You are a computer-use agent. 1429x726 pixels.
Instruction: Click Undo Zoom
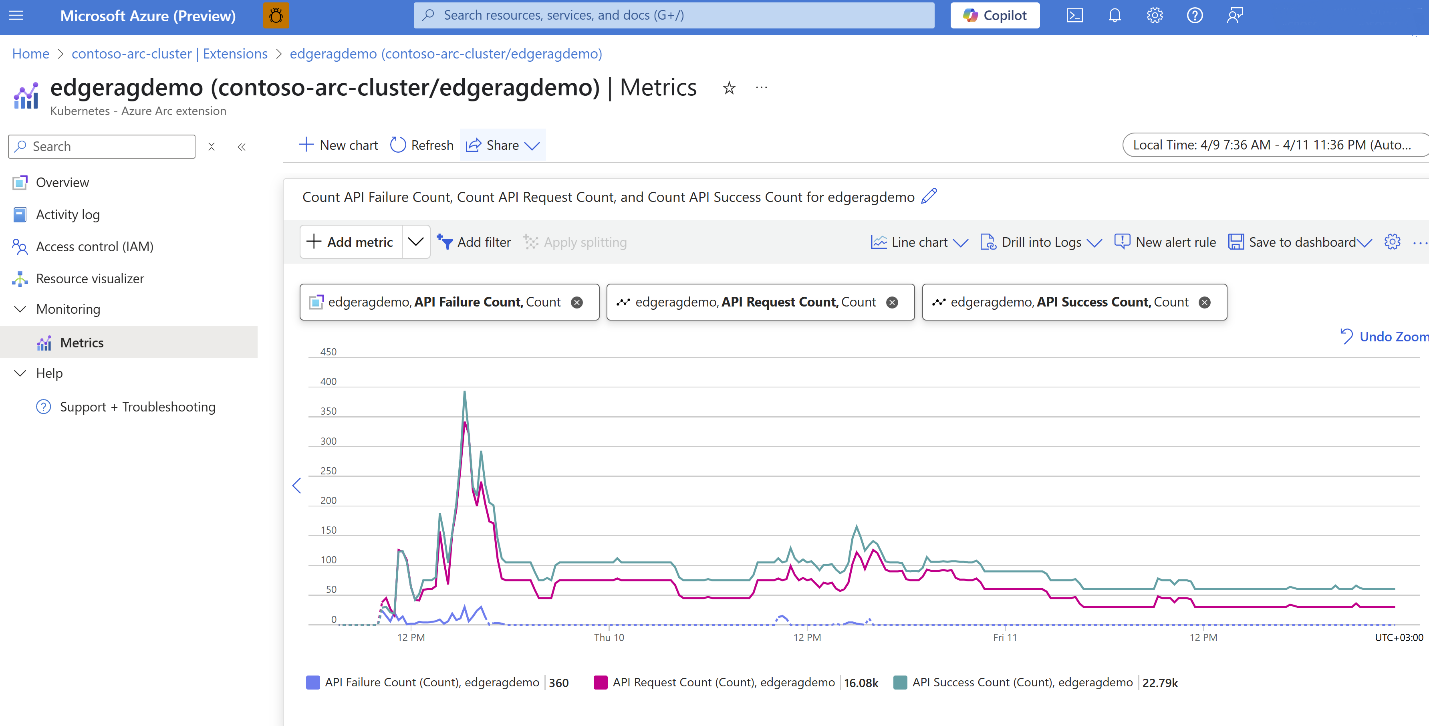click(1384, 337)
